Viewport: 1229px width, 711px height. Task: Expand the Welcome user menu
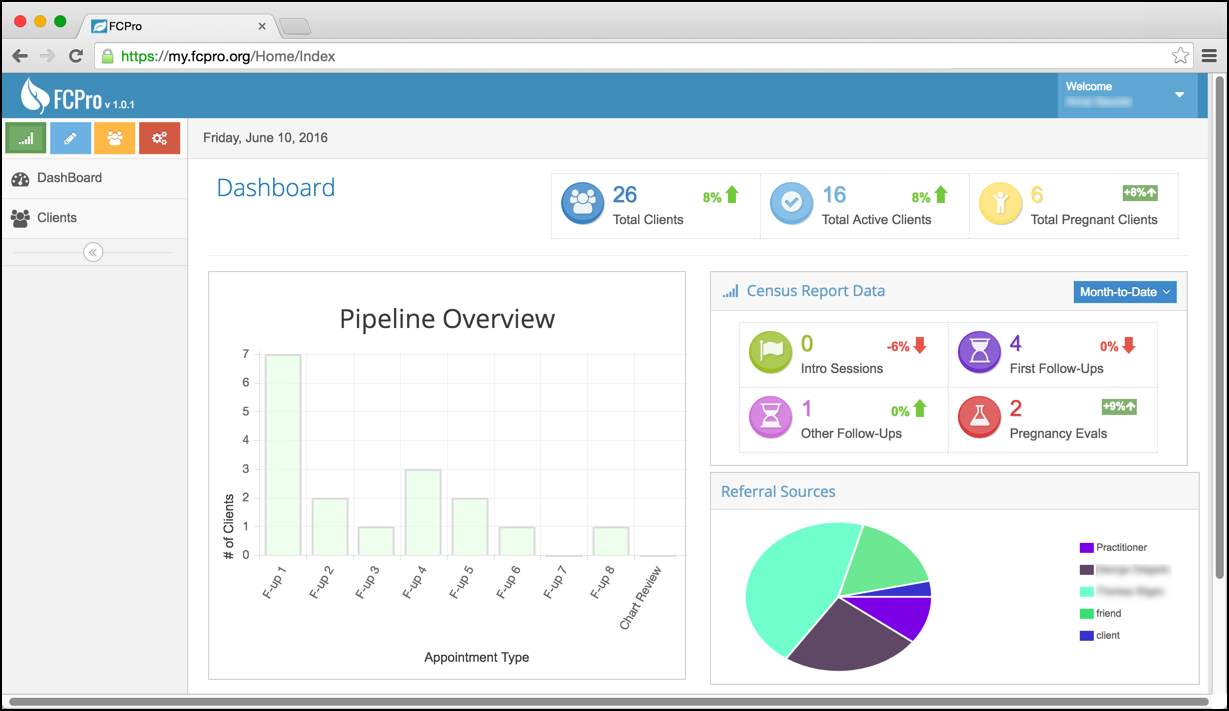pos(1179,95)
